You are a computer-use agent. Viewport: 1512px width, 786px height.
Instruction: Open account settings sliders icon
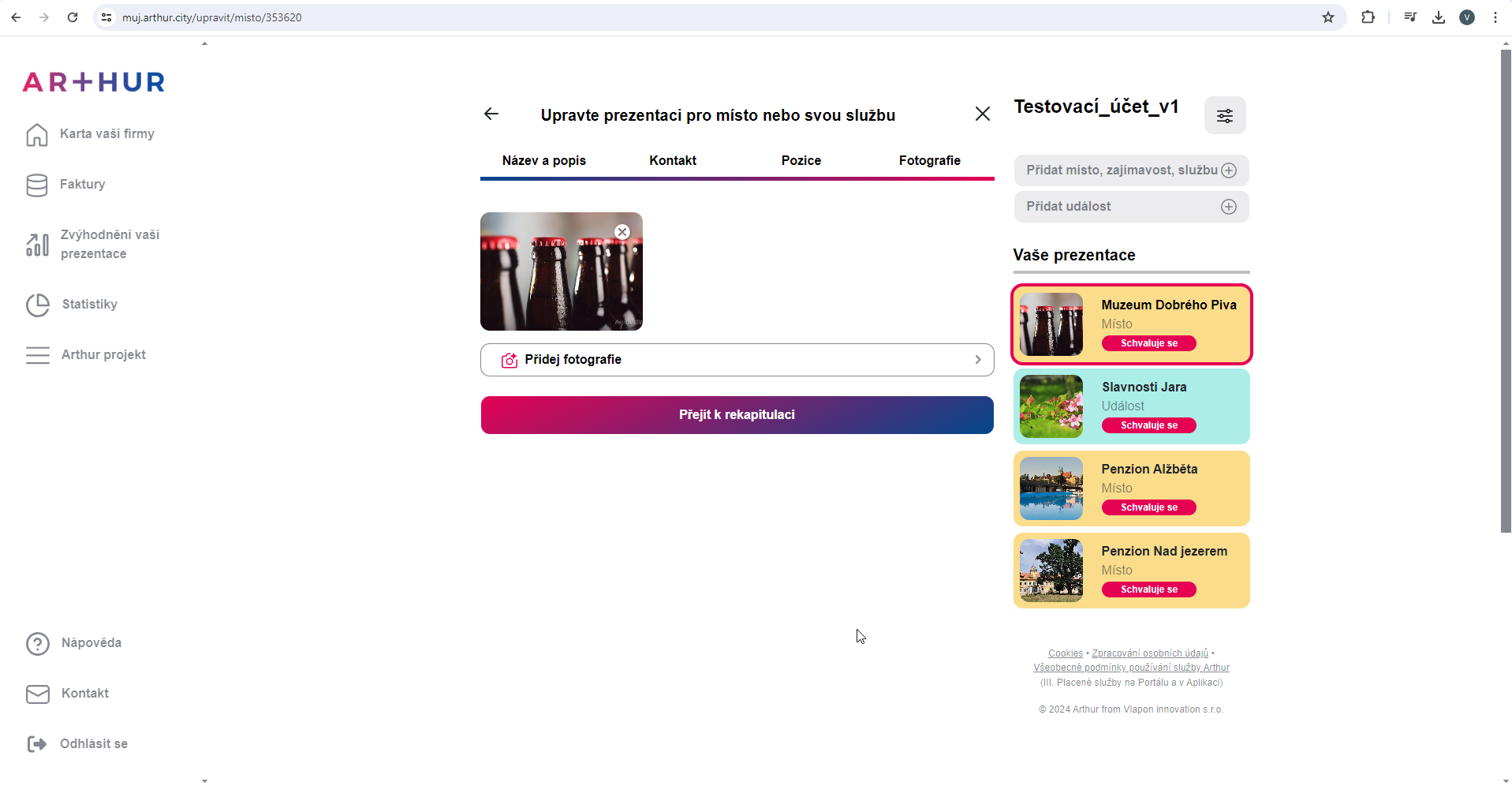coord(1224,116)
